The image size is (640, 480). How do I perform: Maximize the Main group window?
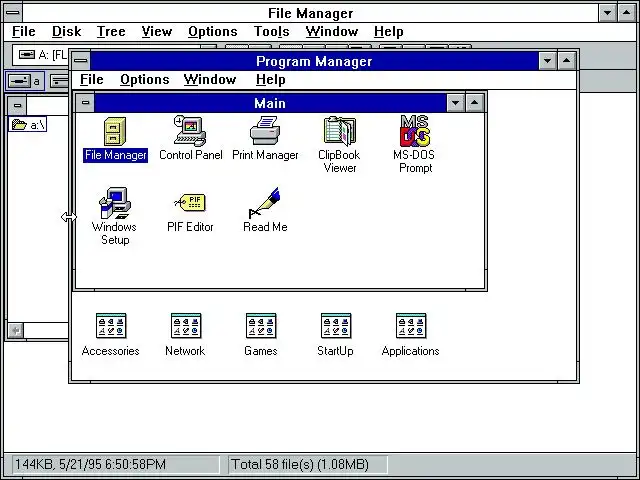(474, 103)
